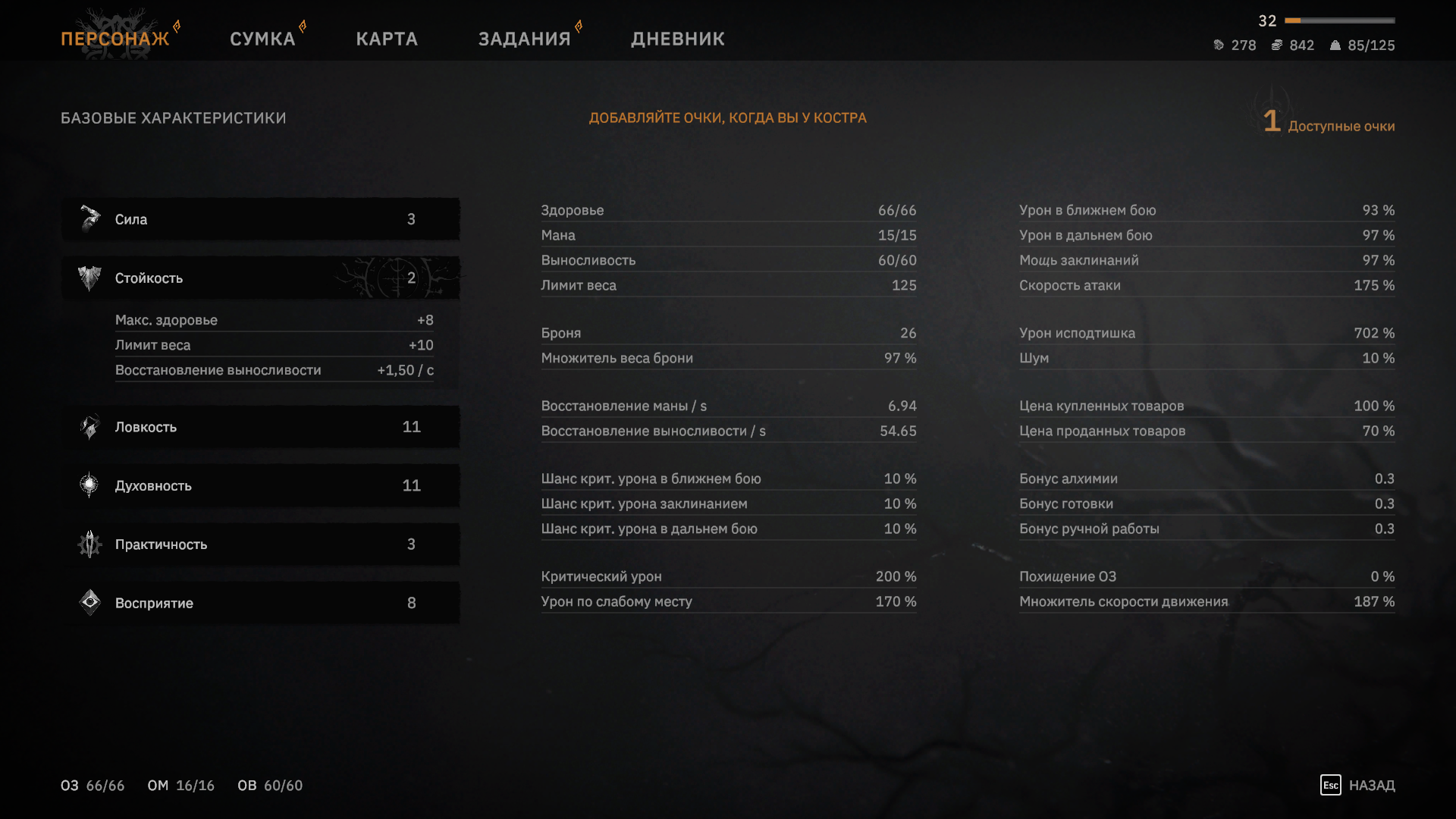The image size is (1456, 819).
Task: Click the Ловкость attribute icon
Action: pyautogui.click(x=90, y=427)
